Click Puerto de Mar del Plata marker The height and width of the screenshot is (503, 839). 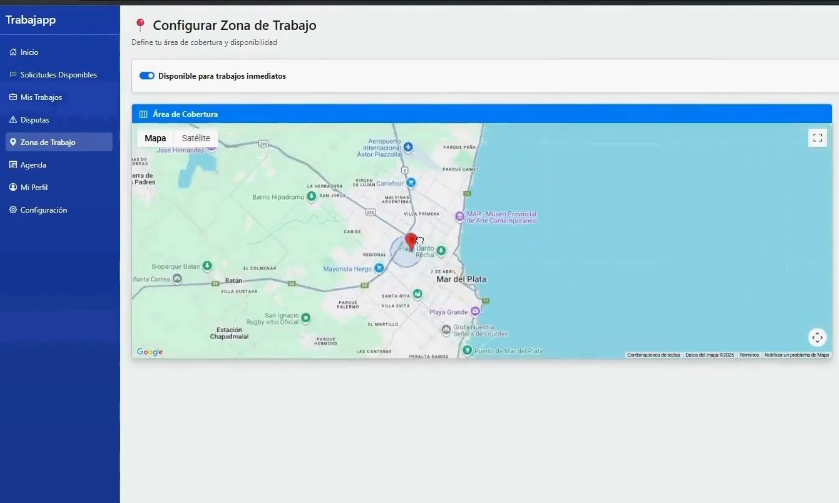click(467, 350)
